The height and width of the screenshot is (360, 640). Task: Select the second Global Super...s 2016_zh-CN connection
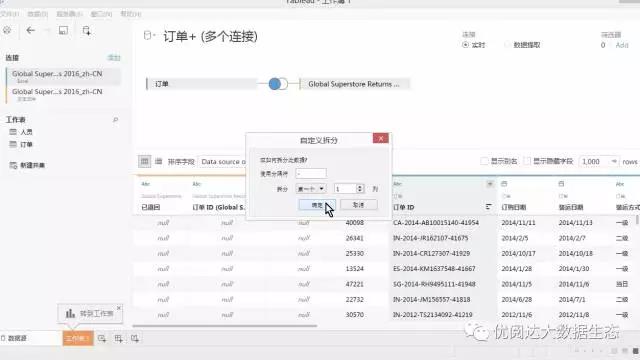(64, 94)
